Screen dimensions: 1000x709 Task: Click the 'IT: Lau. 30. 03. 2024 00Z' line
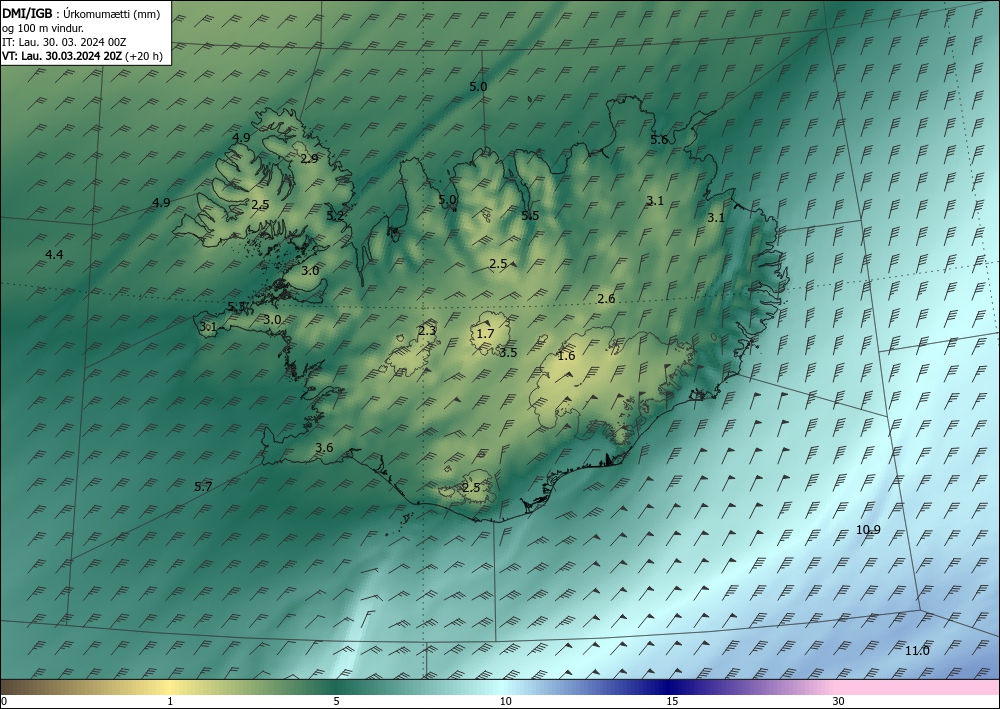click(x=64, y=42)
